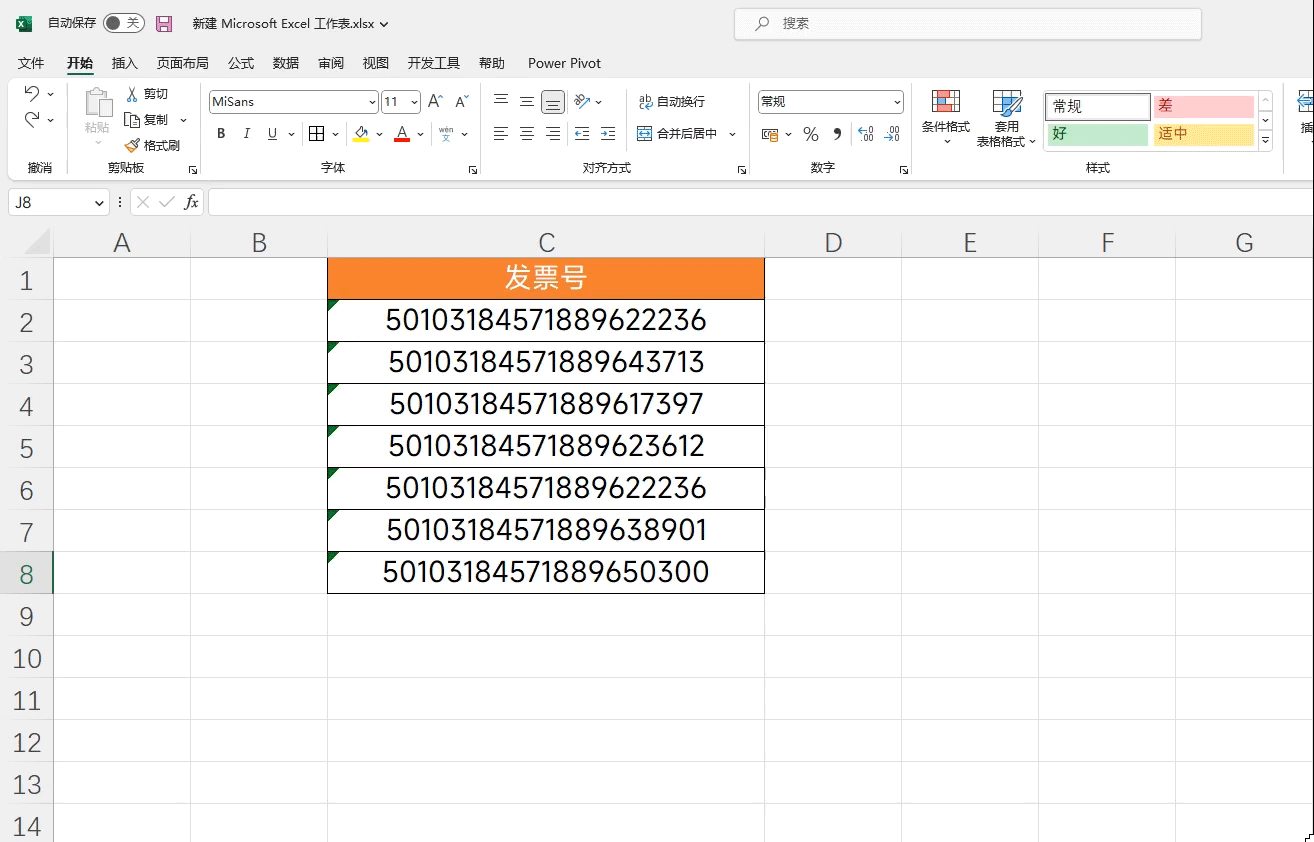The width and height of the screenshot is (1314, 842).
Task: Apply comma style format
Action: point(837,133)
